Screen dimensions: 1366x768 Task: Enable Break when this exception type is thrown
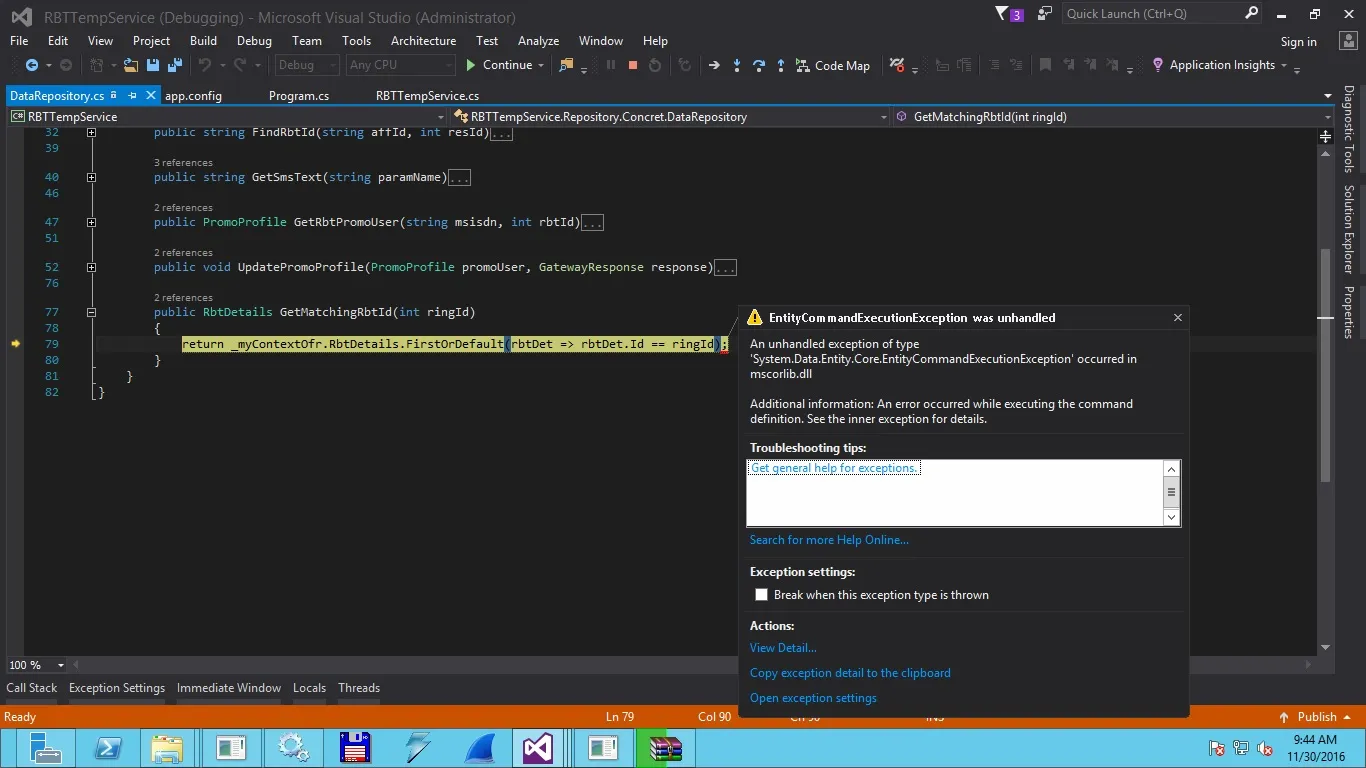tap(762, 595)
